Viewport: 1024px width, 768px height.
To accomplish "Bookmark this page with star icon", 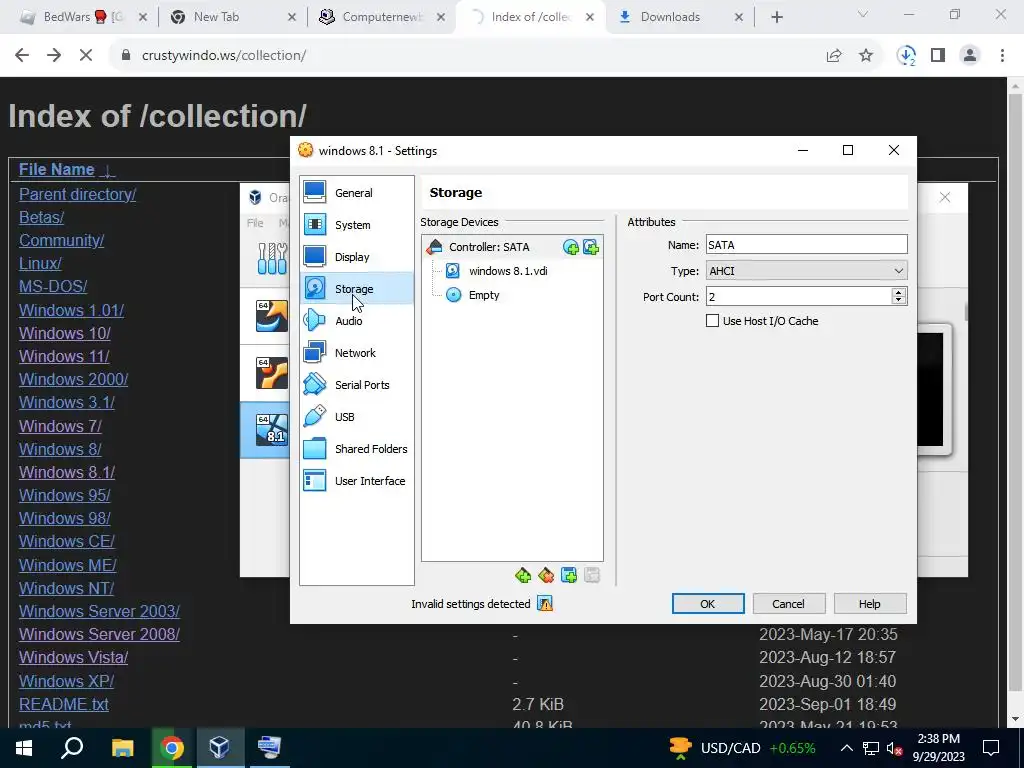I will click(x=866, y=56).
